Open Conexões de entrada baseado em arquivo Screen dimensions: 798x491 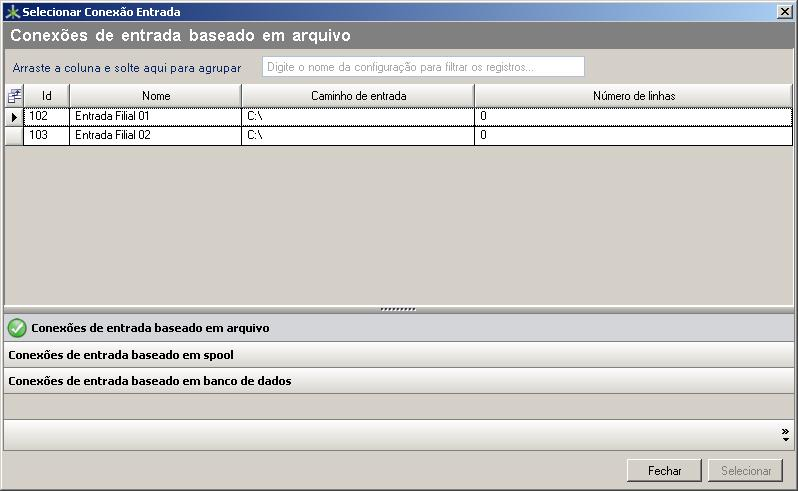[398, 328]
